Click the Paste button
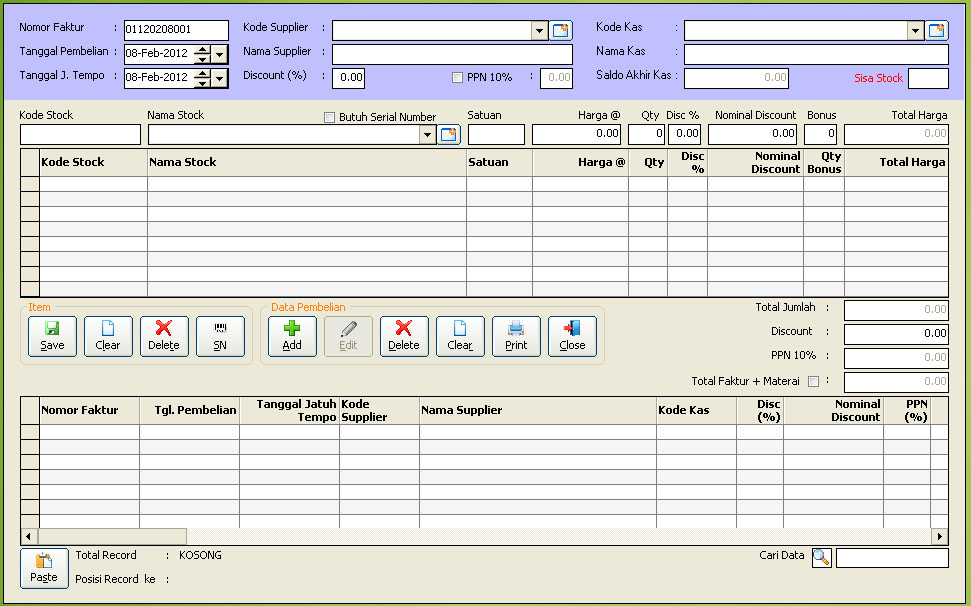 pyautogui.click(x=44, y=568)
